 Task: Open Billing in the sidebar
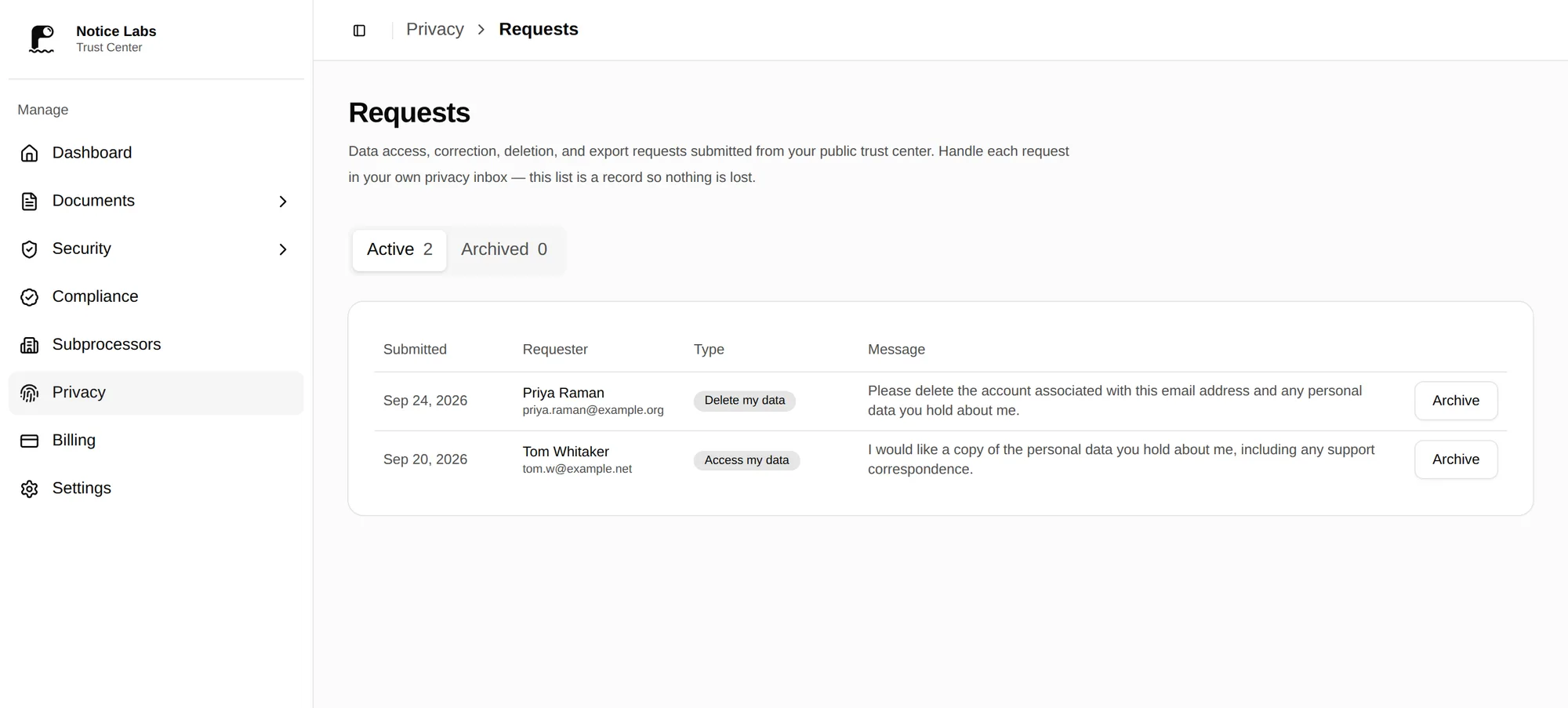click(x=156, y=441)
